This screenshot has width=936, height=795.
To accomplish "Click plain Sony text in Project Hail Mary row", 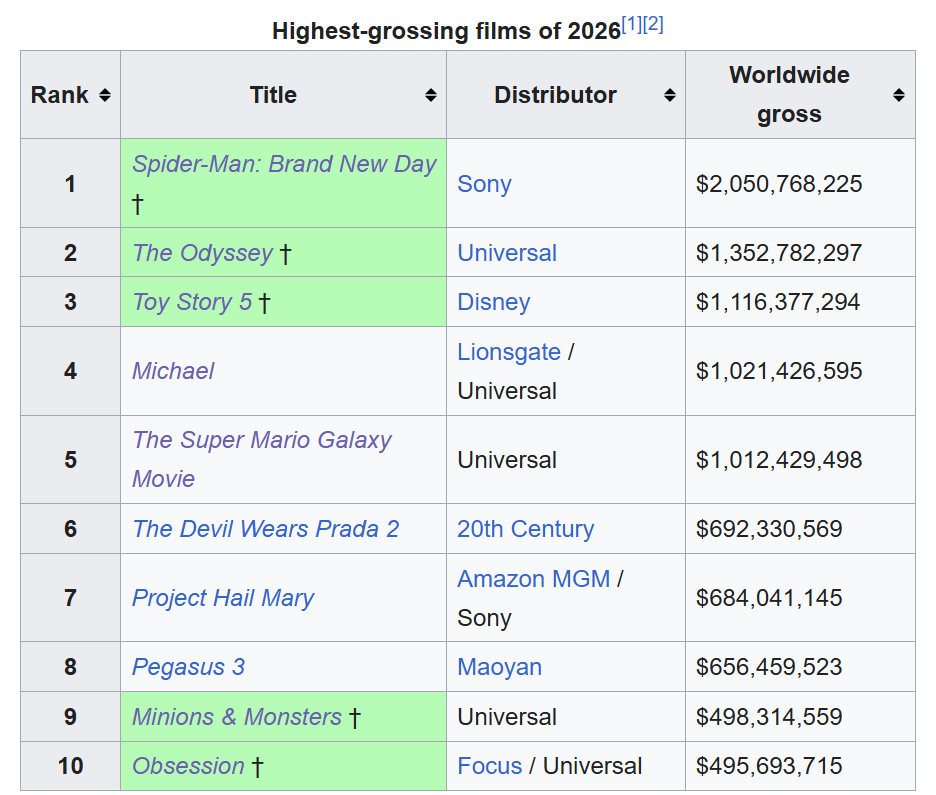I will coord(484,618).
